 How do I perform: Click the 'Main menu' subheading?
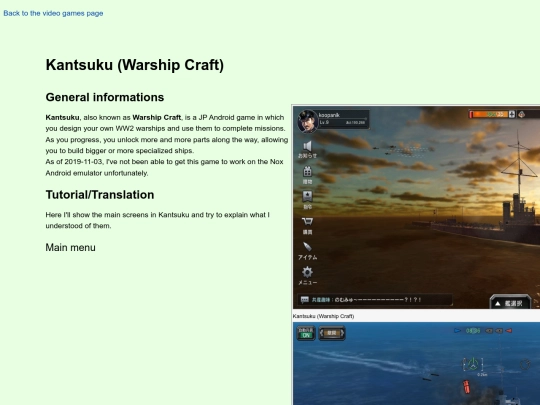tap(71, 248)
